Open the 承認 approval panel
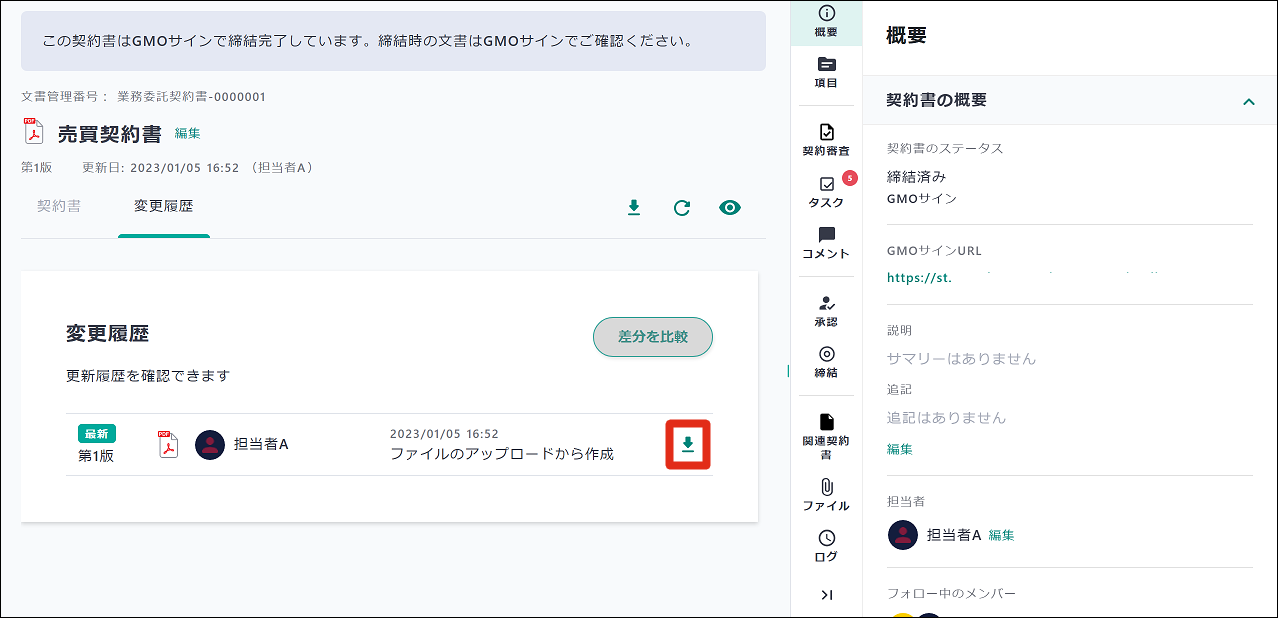This screenshot has height=618, width=1278. coord(826,311)
